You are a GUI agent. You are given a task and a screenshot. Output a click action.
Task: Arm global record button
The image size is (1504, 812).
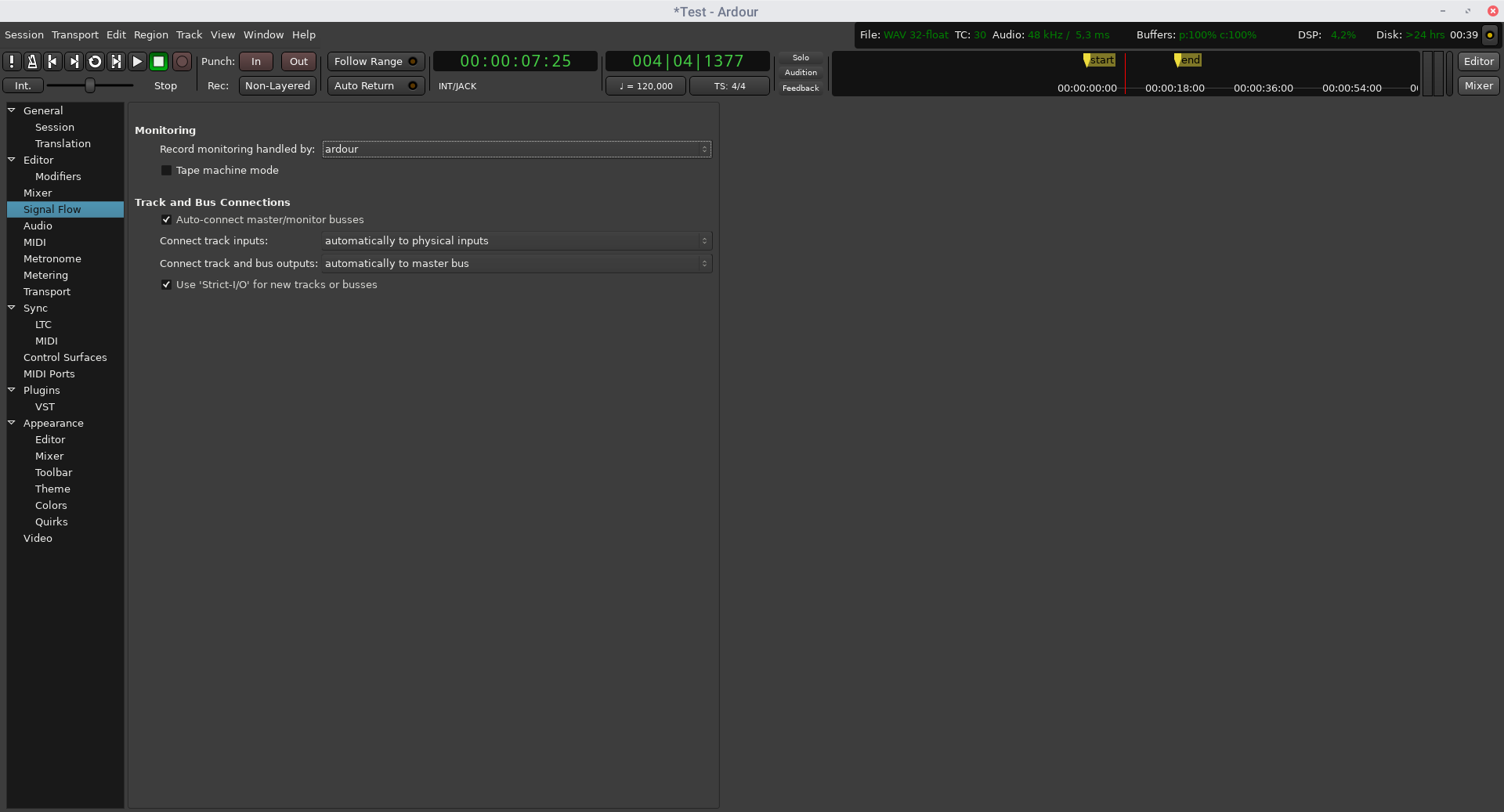(x=182, y=61)
